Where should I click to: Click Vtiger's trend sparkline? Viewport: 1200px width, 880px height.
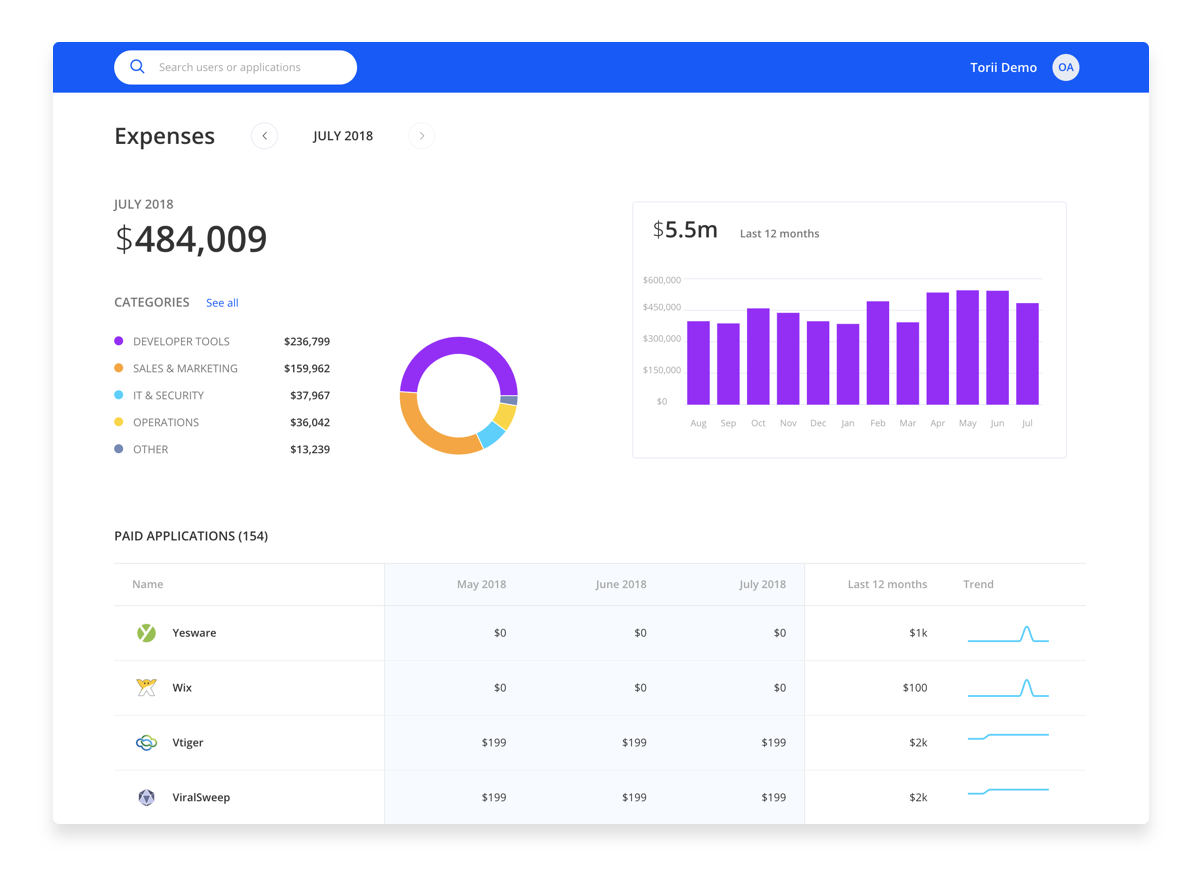1008,737
